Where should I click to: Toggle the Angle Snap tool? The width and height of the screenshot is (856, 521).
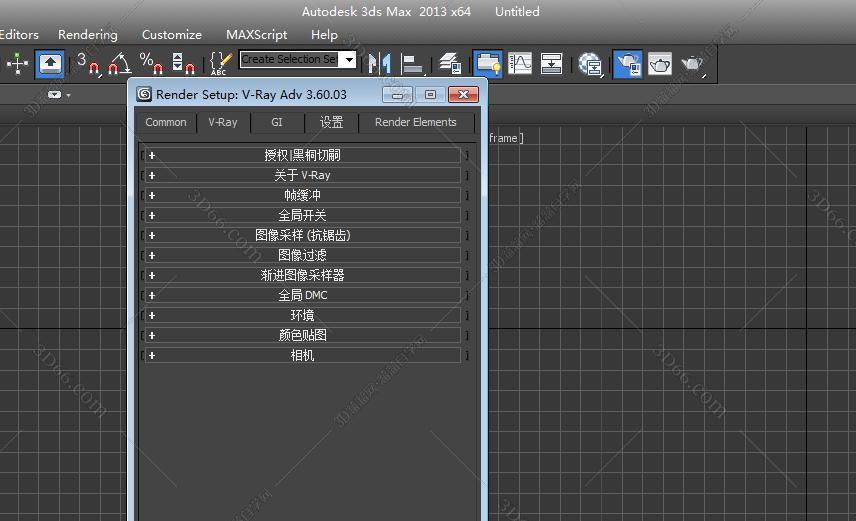pyautogui.click(x=119, y=63)
